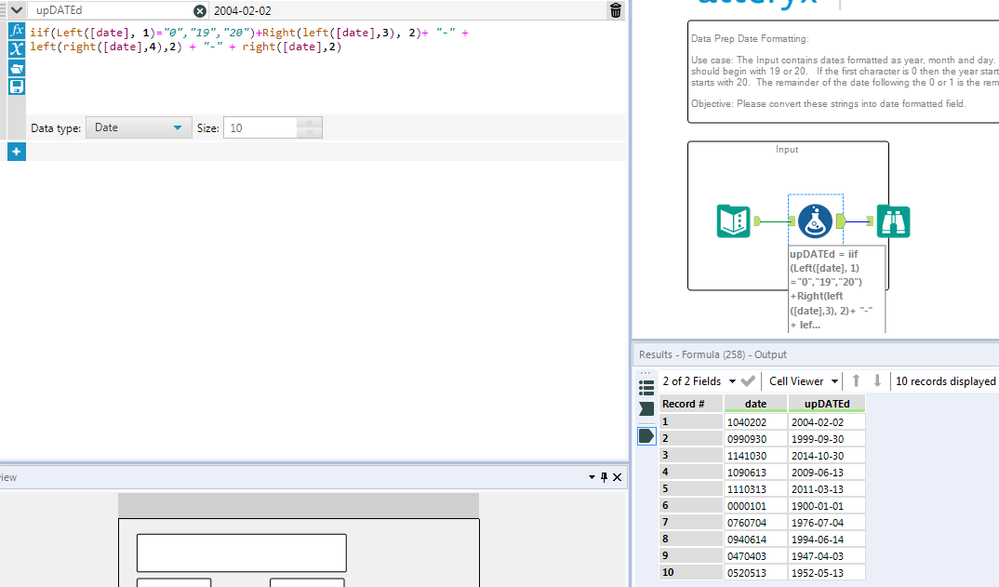Select the cell 1141030 in date column
The image size is (999, 587).
pyautogui.click(x=756, y=455)
